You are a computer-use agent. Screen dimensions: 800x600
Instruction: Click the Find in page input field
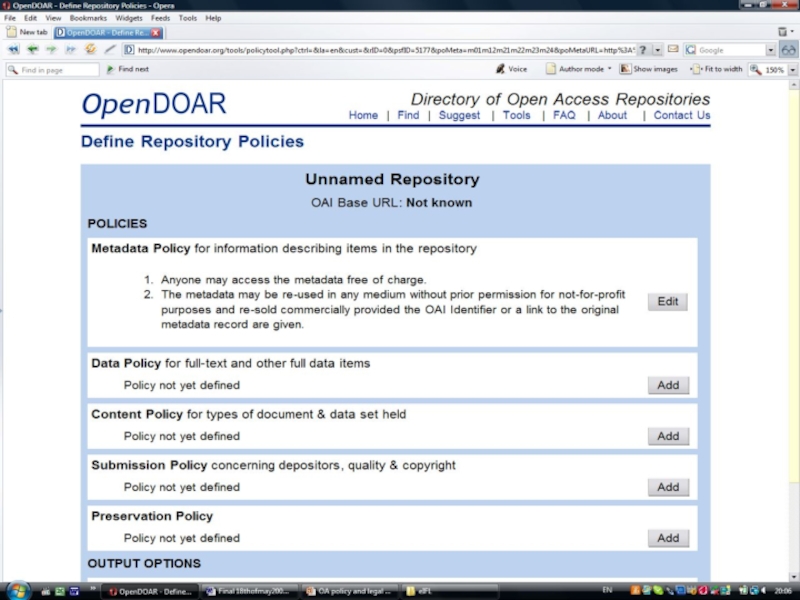(x=58, y=70)
